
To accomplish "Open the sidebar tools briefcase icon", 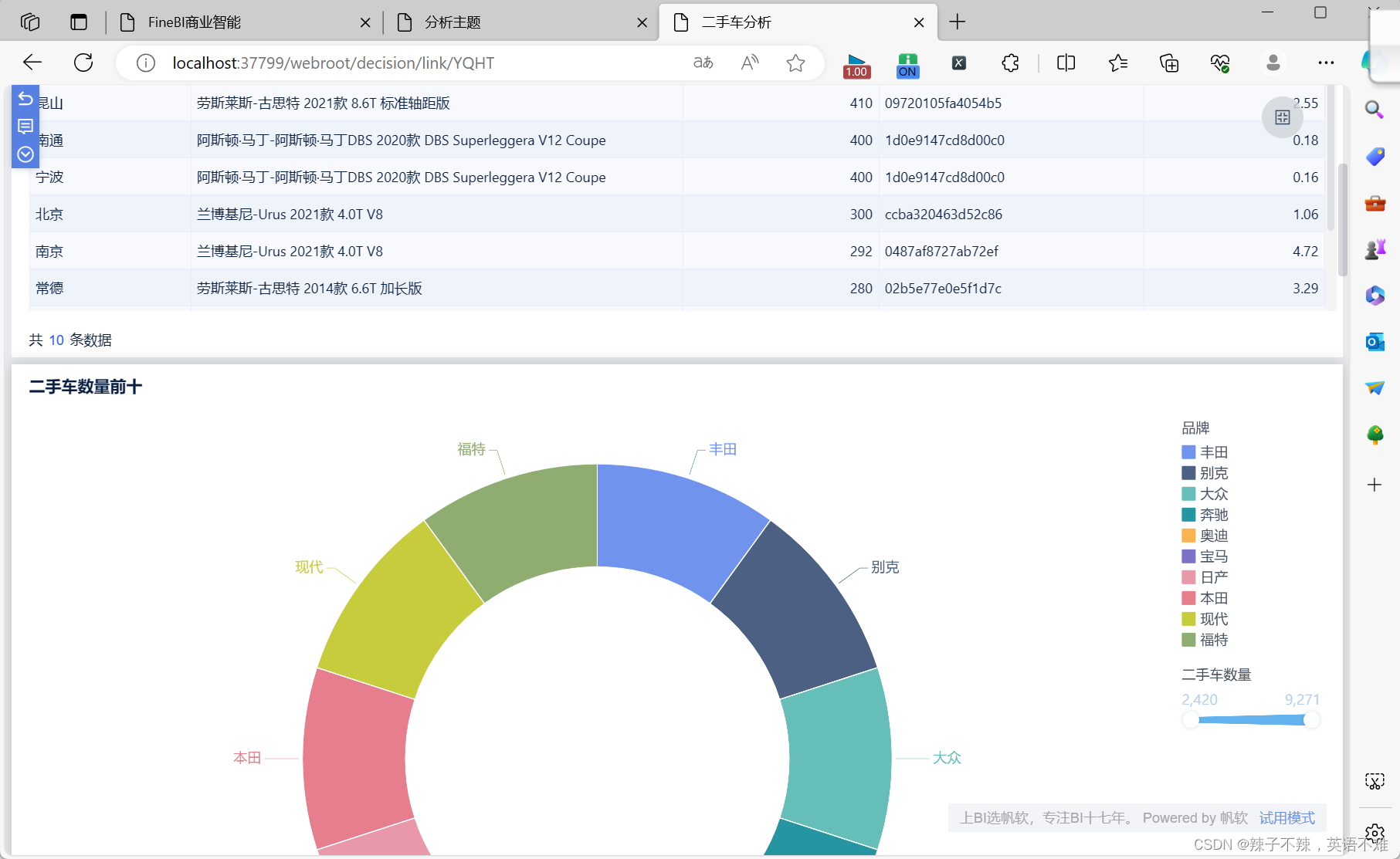I will click(1375, 203).
